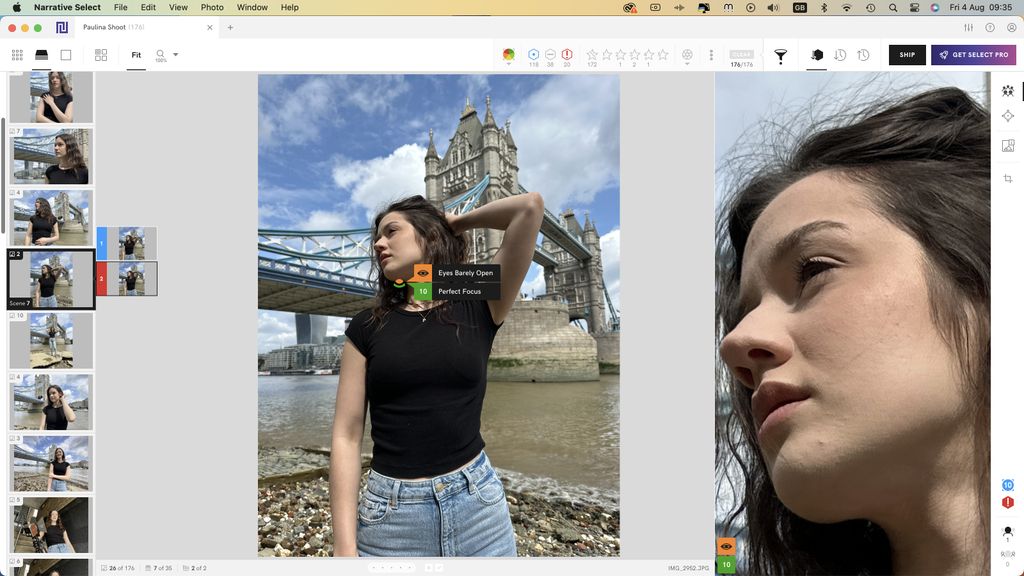Click the filter funnel icon in toolbar
Screen dimensions: 1024x576
[x=781, y=56]
